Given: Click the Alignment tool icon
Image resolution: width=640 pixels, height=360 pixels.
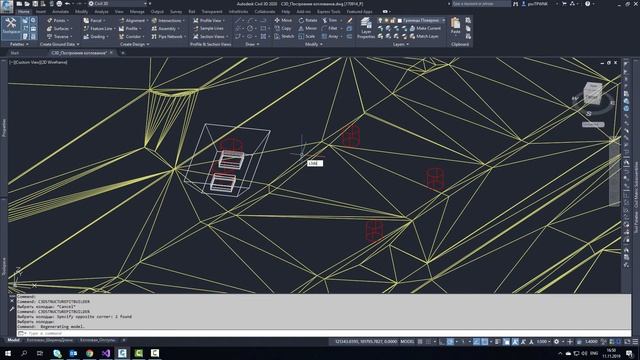Looking at the screenshot, I should [x=122, y=20].
